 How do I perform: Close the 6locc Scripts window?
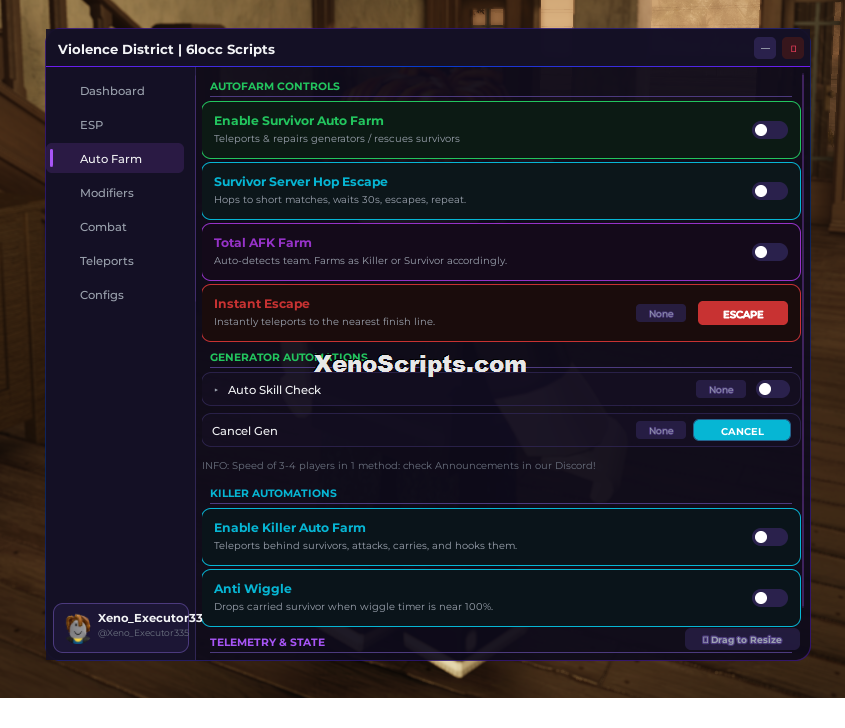(x=793, y=48)
